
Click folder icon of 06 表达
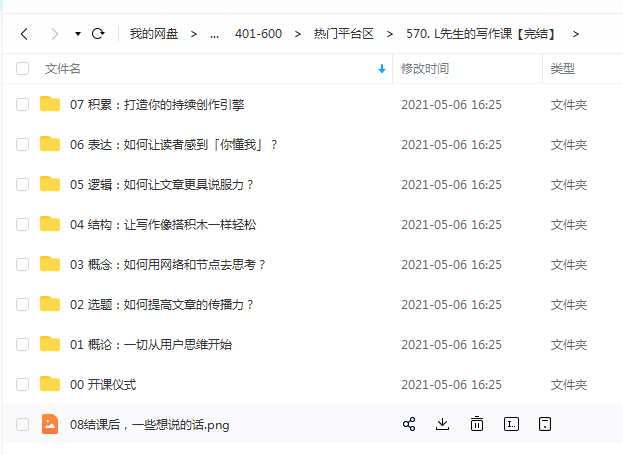pyautogui.click(x=50, y=143)
